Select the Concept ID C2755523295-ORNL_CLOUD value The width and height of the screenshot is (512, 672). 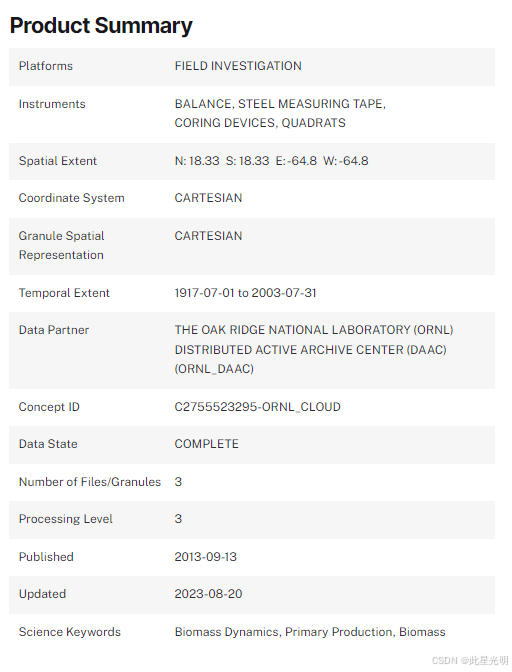pos(257,406)
